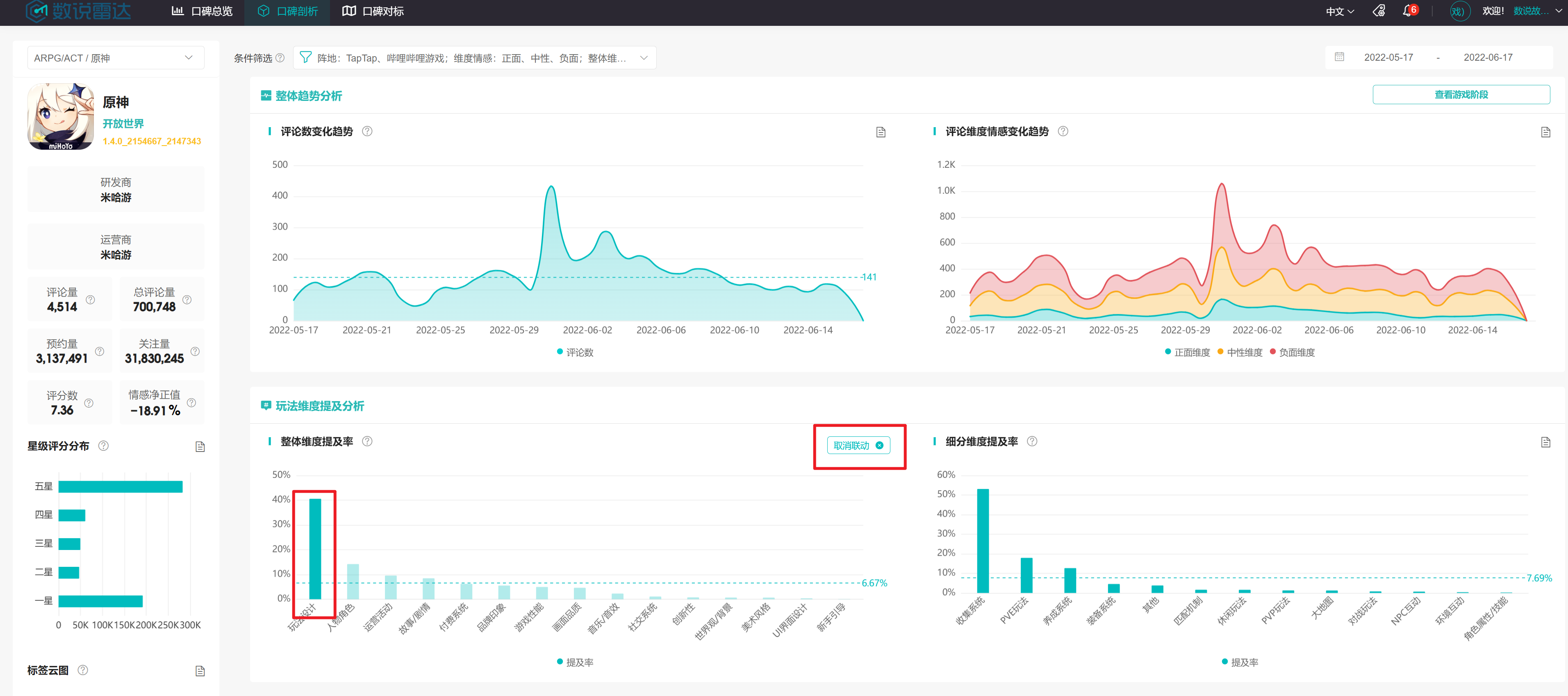Export 评论维度情感变化趋势 chart data icon
Image resolution: width=1568 pixels, height=696 pixels.
click(1545, 132)
